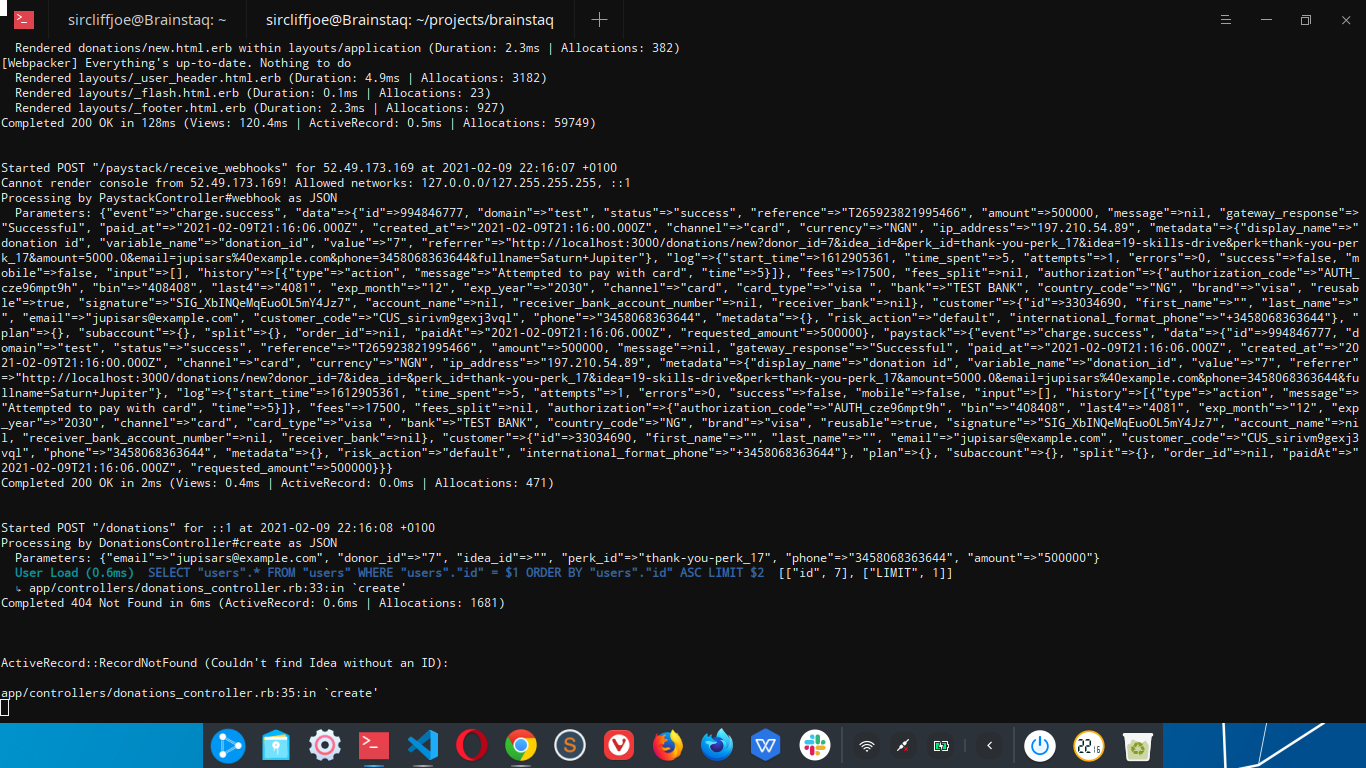Screen dimensions: 1366x768
Task: Launch Visual Studio Code from the taskbar
Action: point(422,745)
